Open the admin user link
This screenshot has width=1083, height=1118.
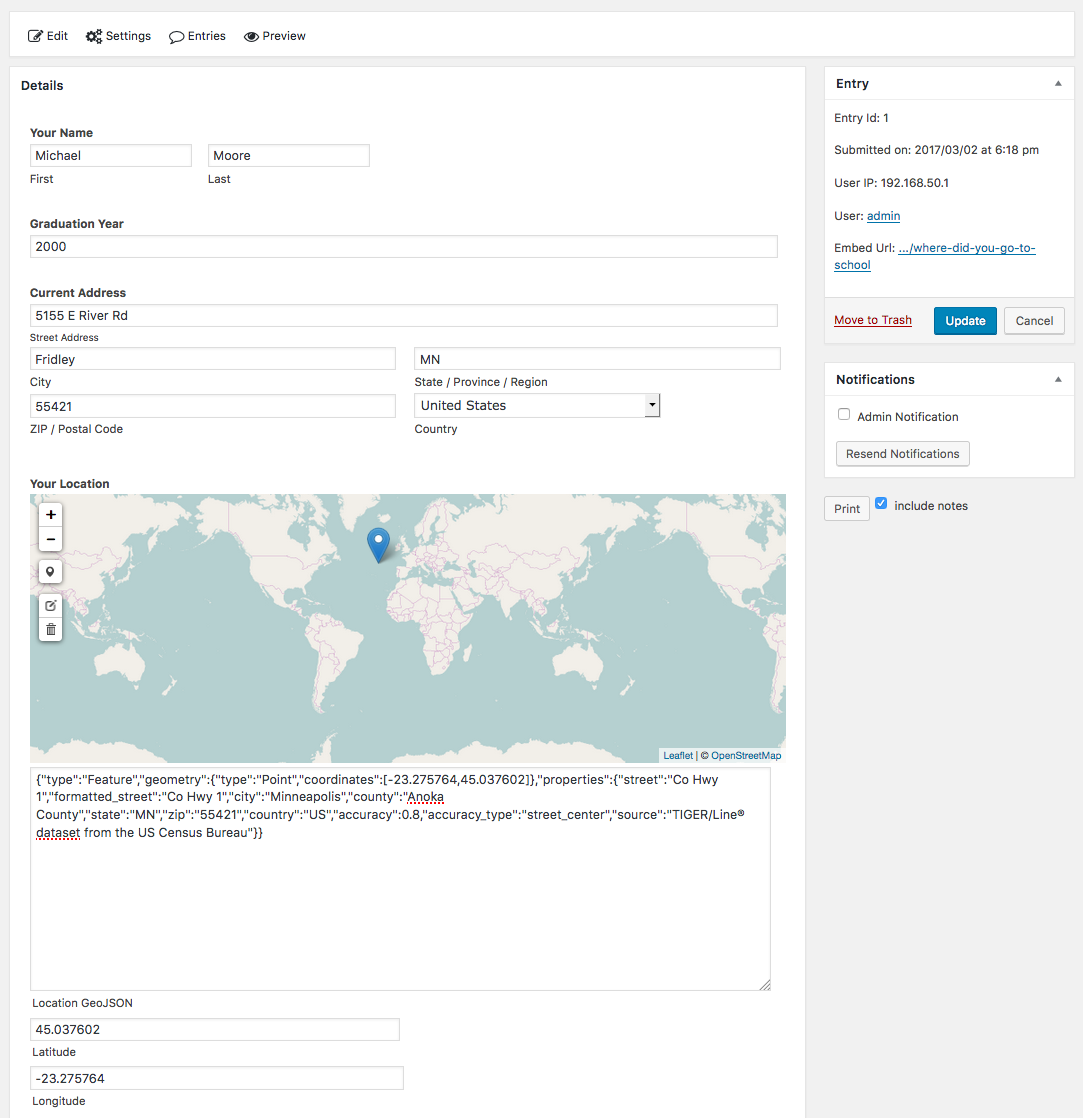click(x=883, y=216)
